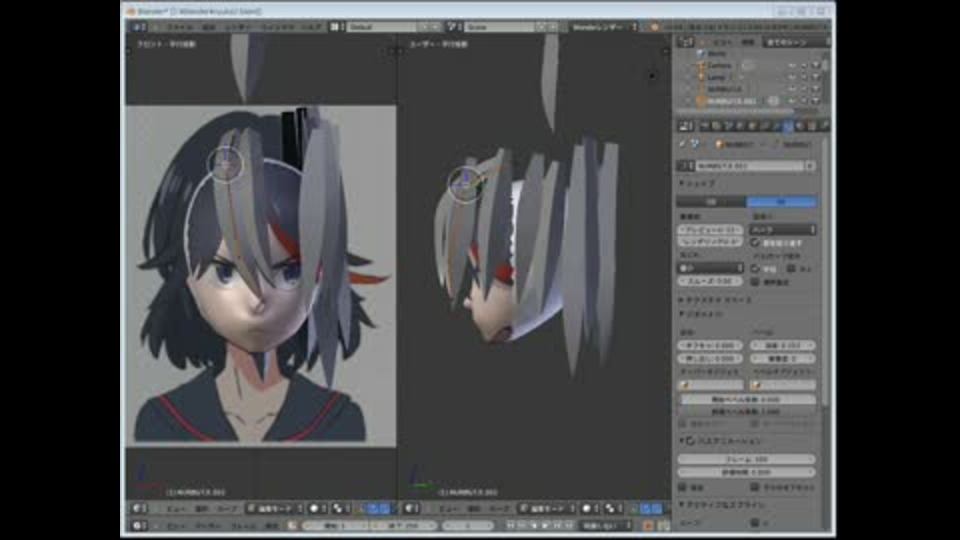The image size is (960, 540).
Task: Open the ヘルプ menu in top bar
Action: point(312,27)
